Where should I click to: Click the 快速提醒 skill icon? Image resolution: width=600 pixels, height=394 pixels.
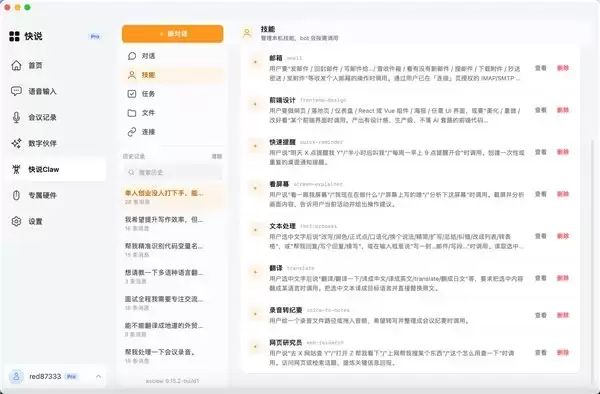pyautogui.click(x=255, y=146)
